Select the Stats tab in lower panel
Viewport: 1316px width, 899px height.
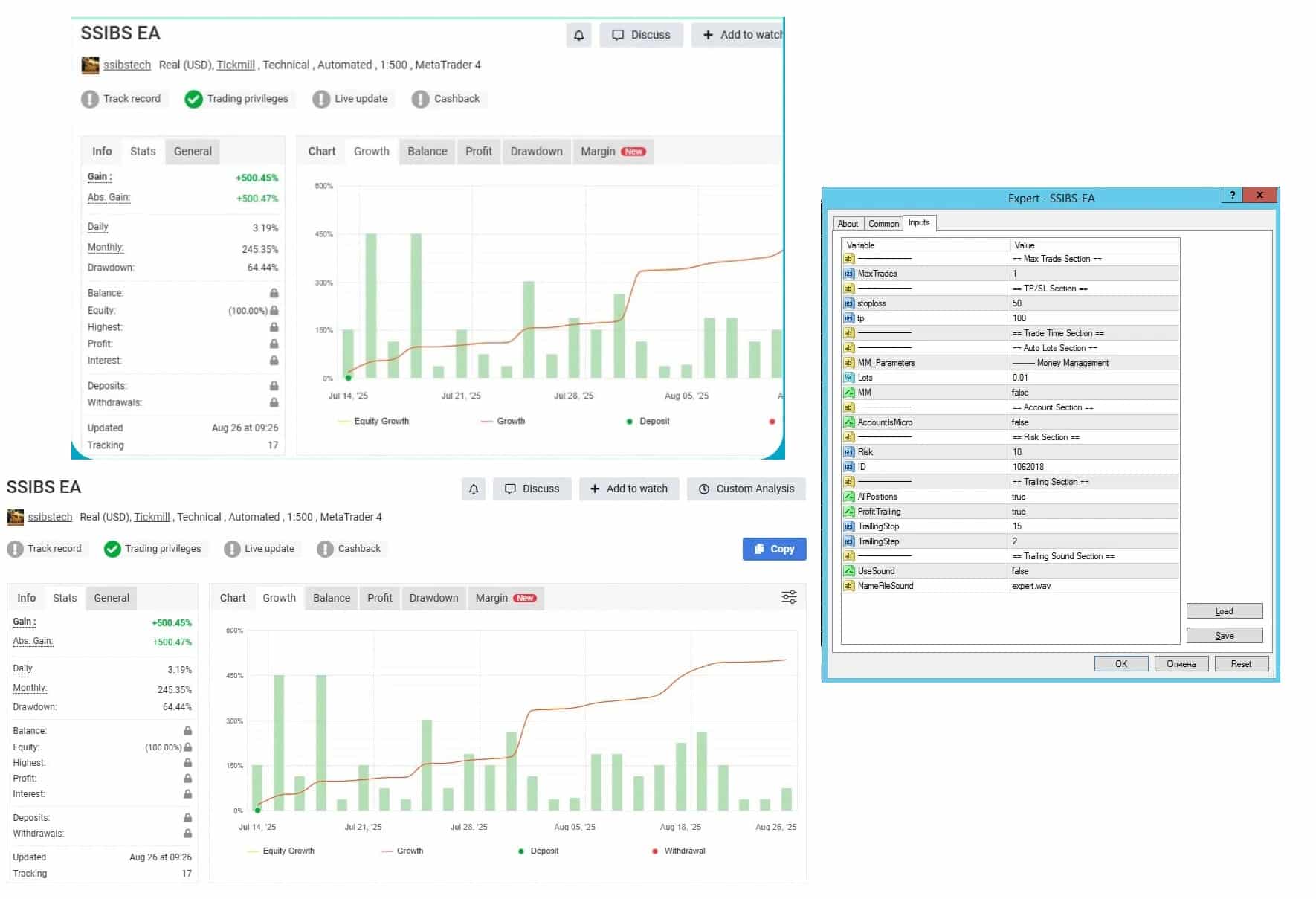point(65,598)
